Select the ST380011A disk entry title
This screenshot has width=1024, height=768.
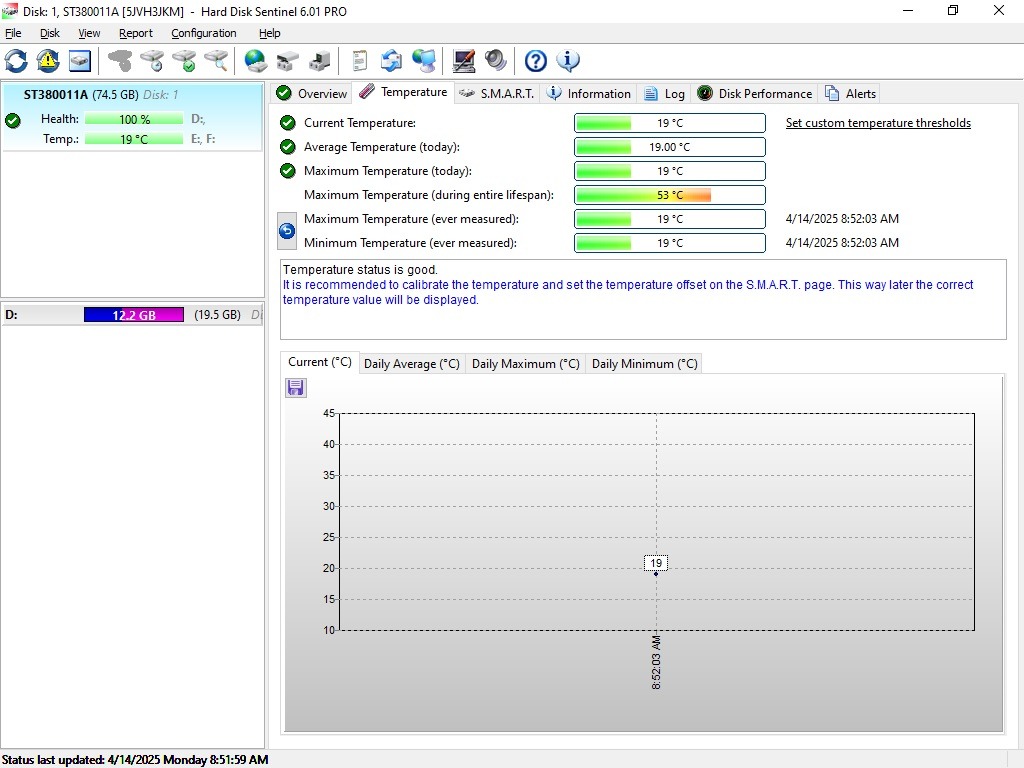click(56, 95)
